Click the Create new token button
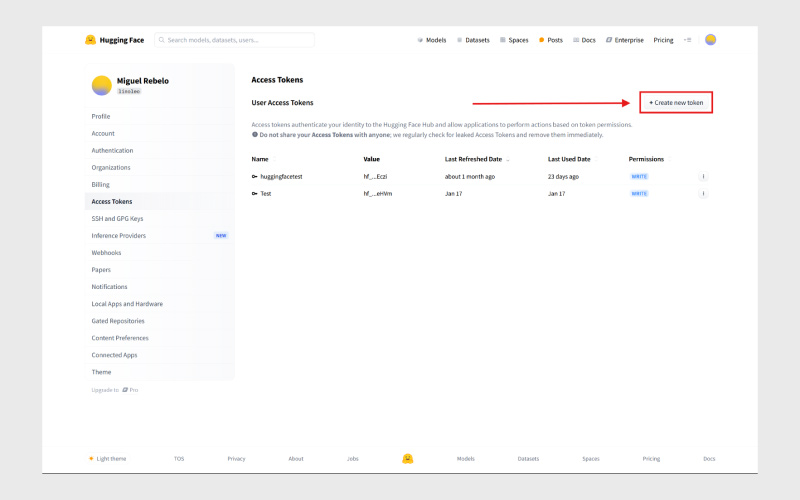This screenshot has width=800, height=500. [x=676, y=103]
